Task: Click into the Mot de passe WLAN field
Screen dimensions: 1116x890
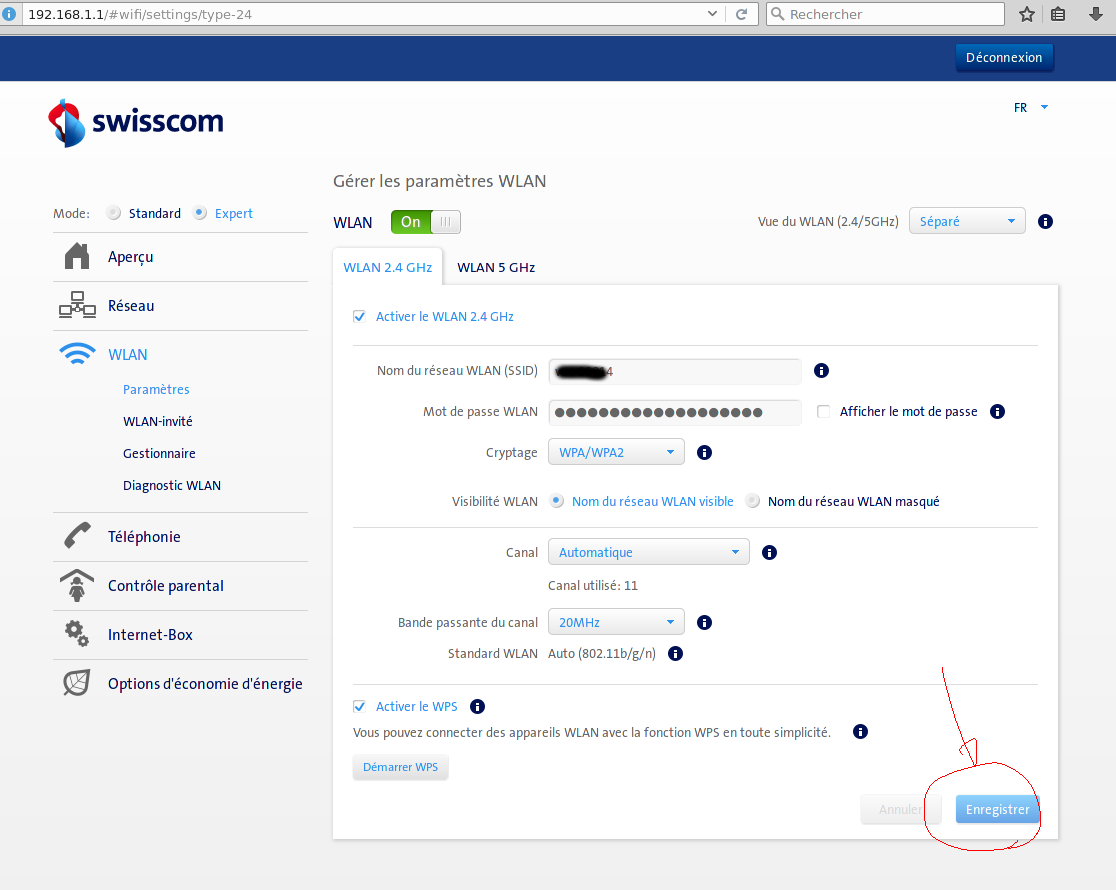Action: tap(674, 412)
